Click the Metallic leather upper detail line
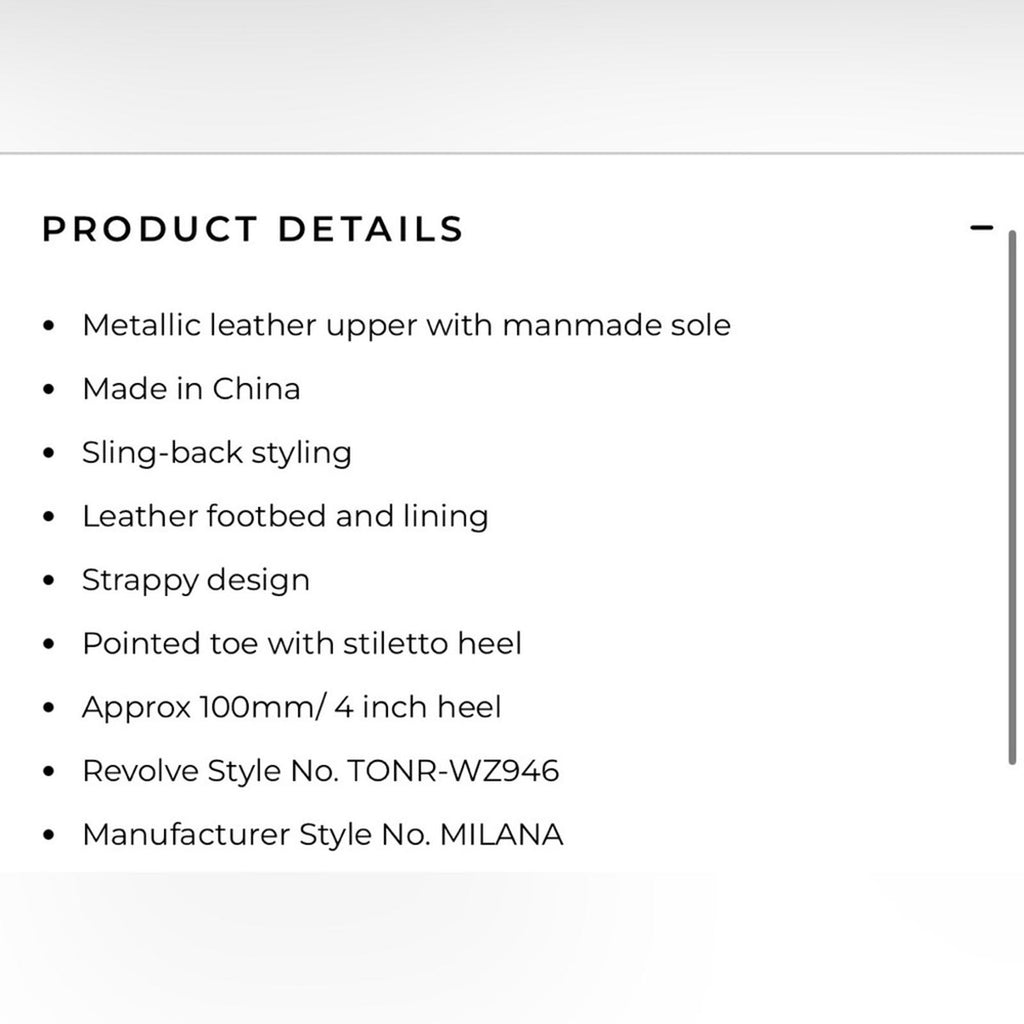The image size is (1024, 1024). pos(408,326)
